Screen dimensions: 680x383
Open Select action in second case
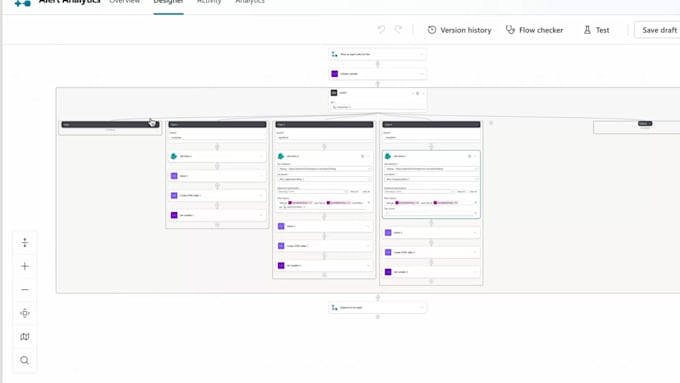point(217,176)
